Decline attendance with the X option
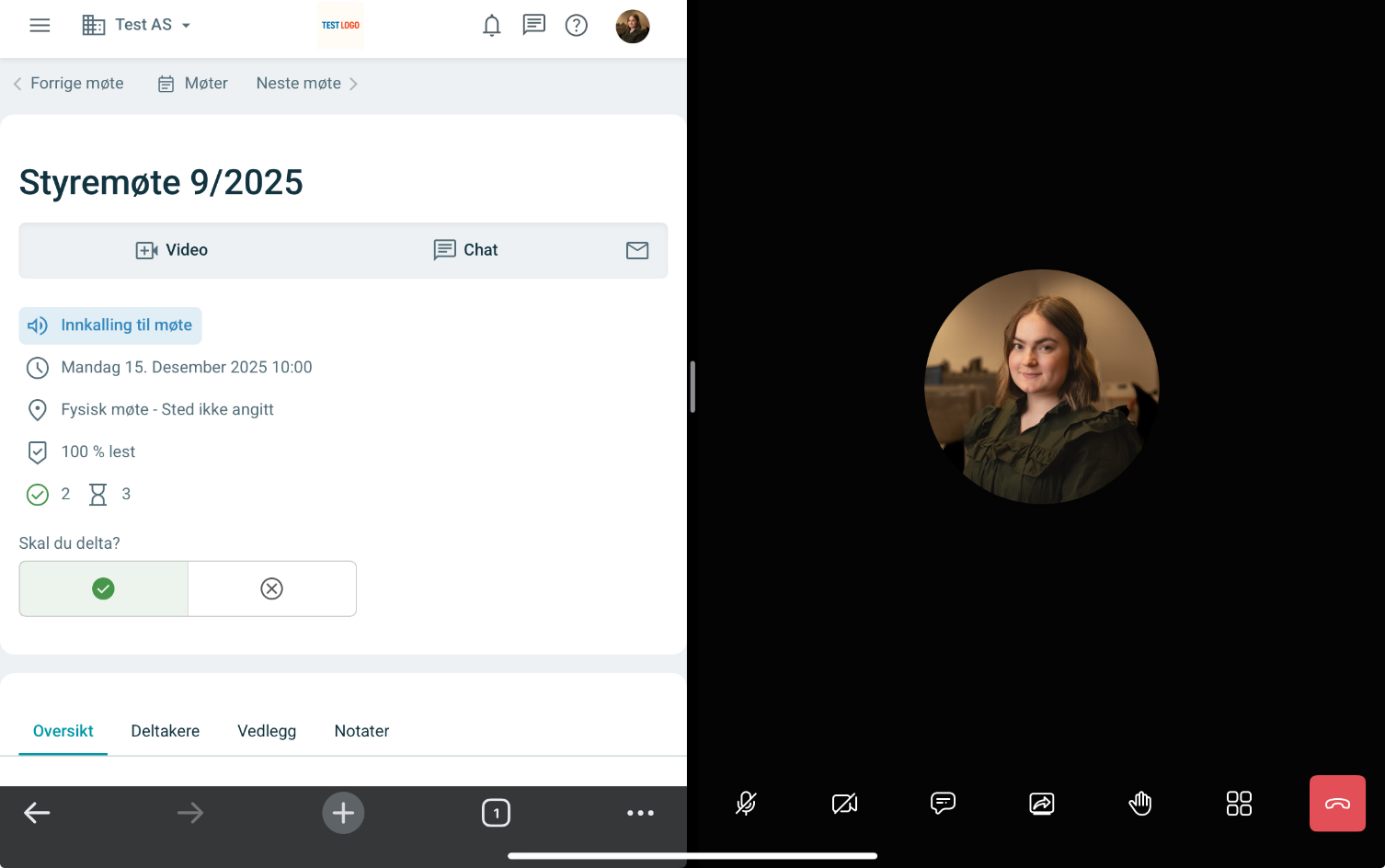Image resolution: width=1385 pixels, height=868 pixels. tap(272, 588)
